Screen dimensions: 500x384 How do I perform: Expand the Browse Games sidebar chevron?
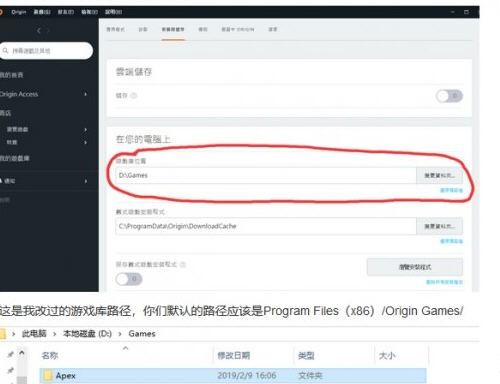pyautogui.click(x=86, y=129)
